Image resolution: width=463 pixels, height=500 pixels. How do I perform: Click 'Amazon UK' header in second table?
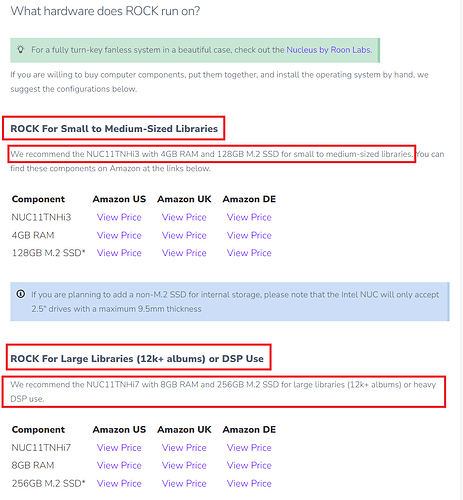click(x=184, y=430)
